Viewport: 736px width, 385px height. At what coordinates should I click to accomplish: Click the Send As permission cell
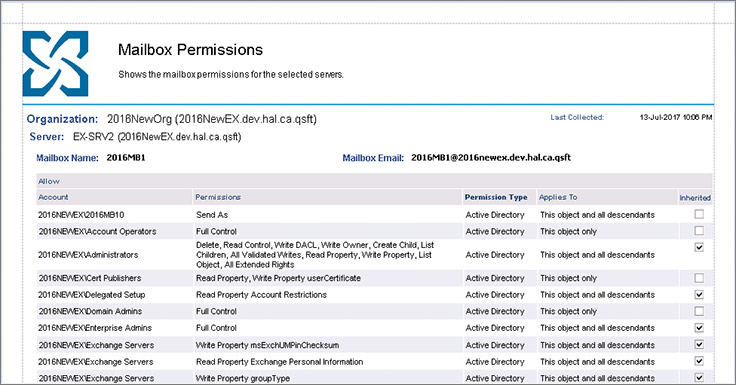[212, 215]
